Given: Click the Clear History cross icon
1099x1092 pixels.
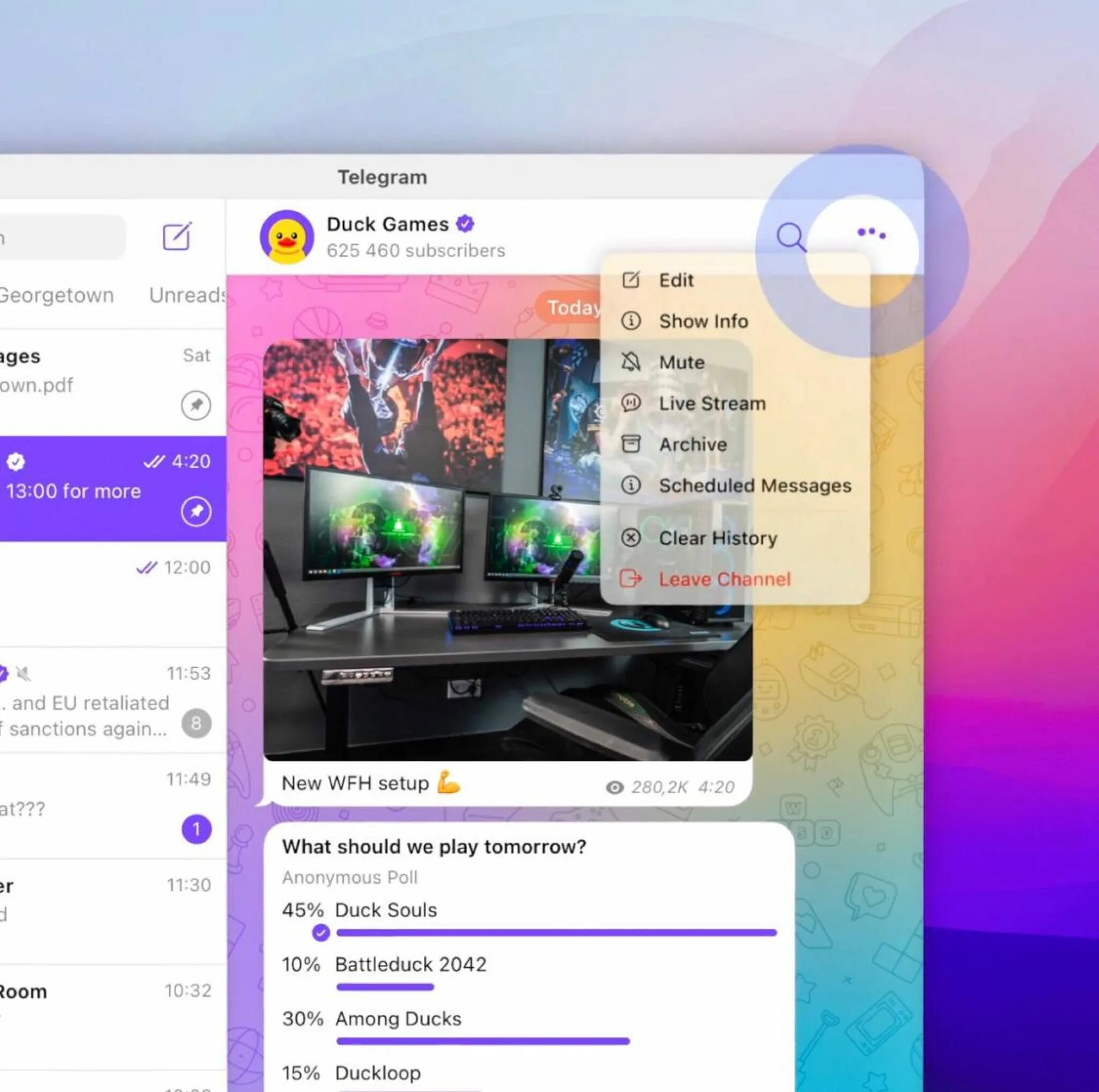Looking at the screenshot, I should (631, 538).
